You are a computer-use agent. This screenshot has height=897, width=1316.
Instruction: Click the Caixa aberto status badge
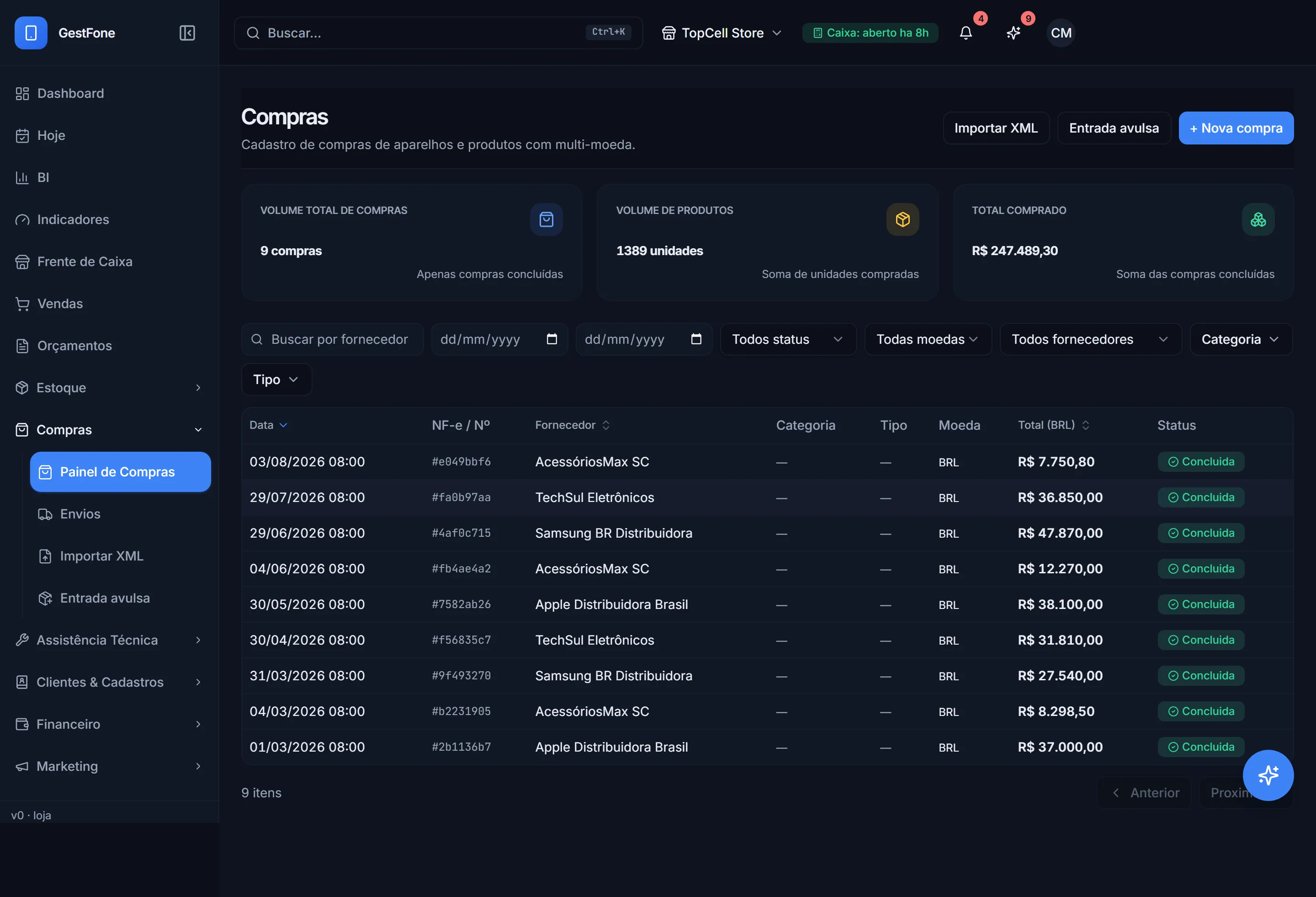coord(870,33)
